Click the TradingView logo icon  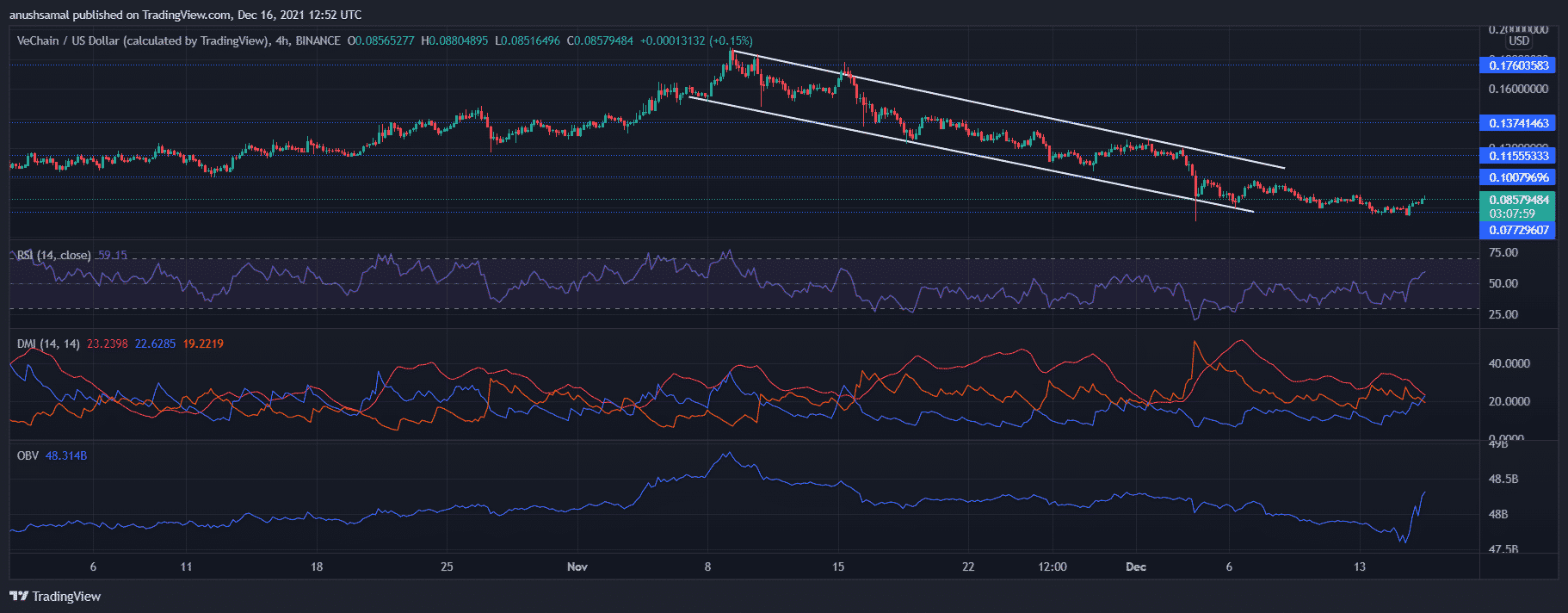[x=17, y=596]
